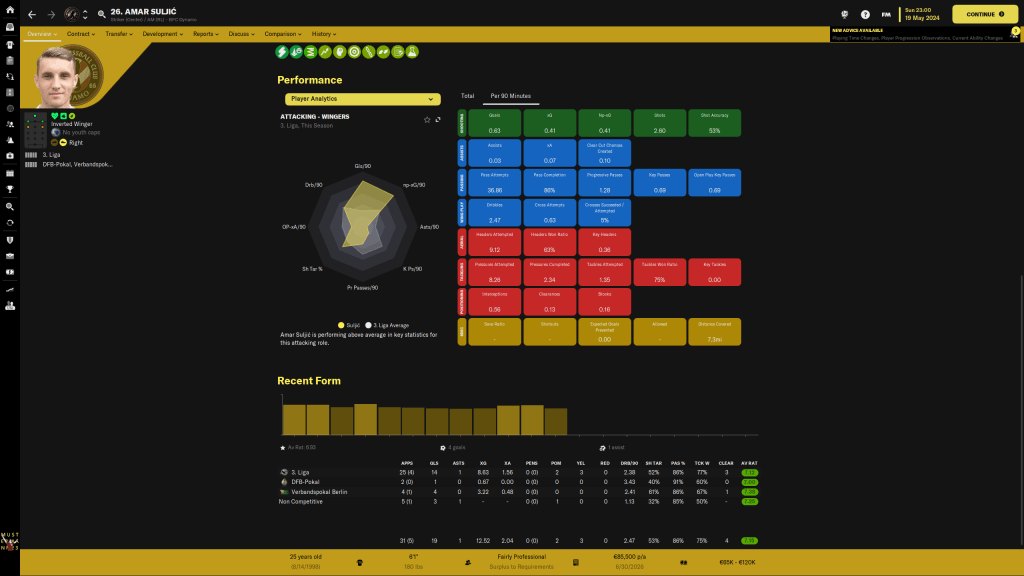Click the help question mark icon
The image size is (1024, 576).
click(x=865, y=15)
